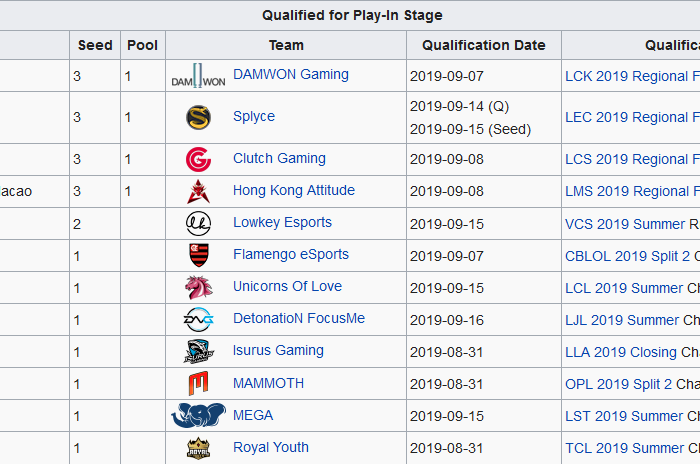Viewport: 700px width, 464px height.
Task: Click the DetonatioN FocusMe logo icon
Action: click(x=198, y=319)
